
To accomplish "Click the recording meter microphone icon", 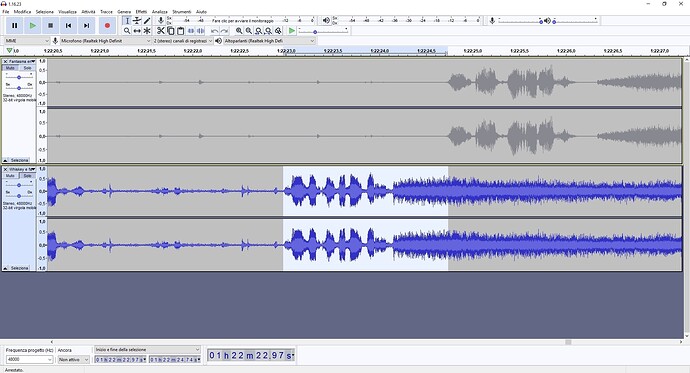I will click(161, 20).
